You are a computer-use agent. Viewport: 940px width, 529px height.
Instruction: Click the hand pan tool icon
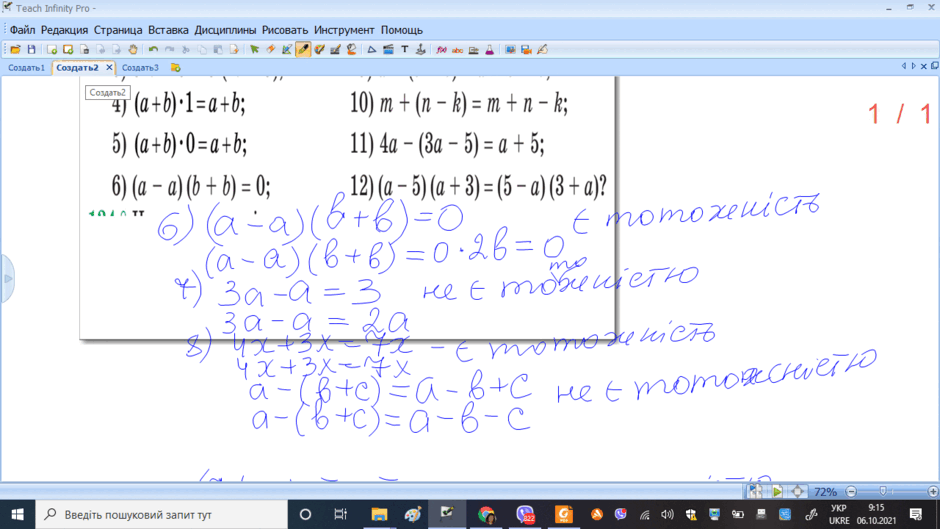(133, 50)
